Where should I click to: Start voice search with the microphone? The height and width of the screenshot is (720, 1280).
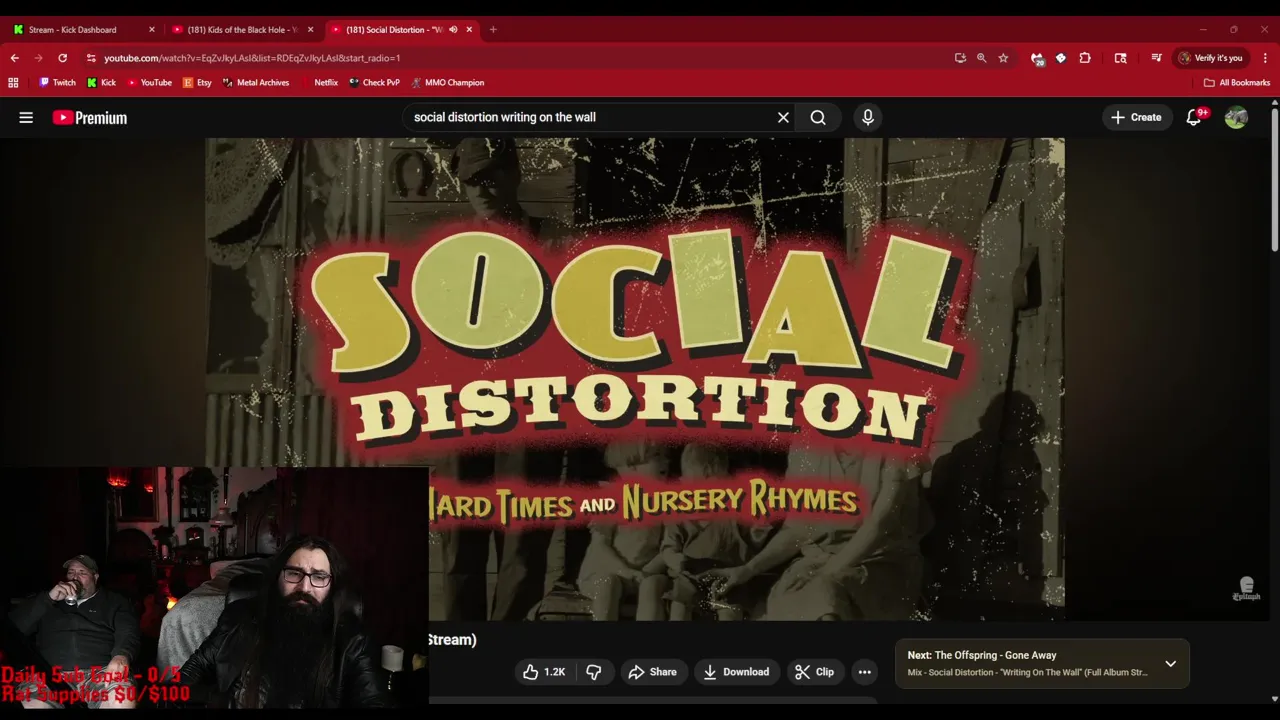(868, 117)
